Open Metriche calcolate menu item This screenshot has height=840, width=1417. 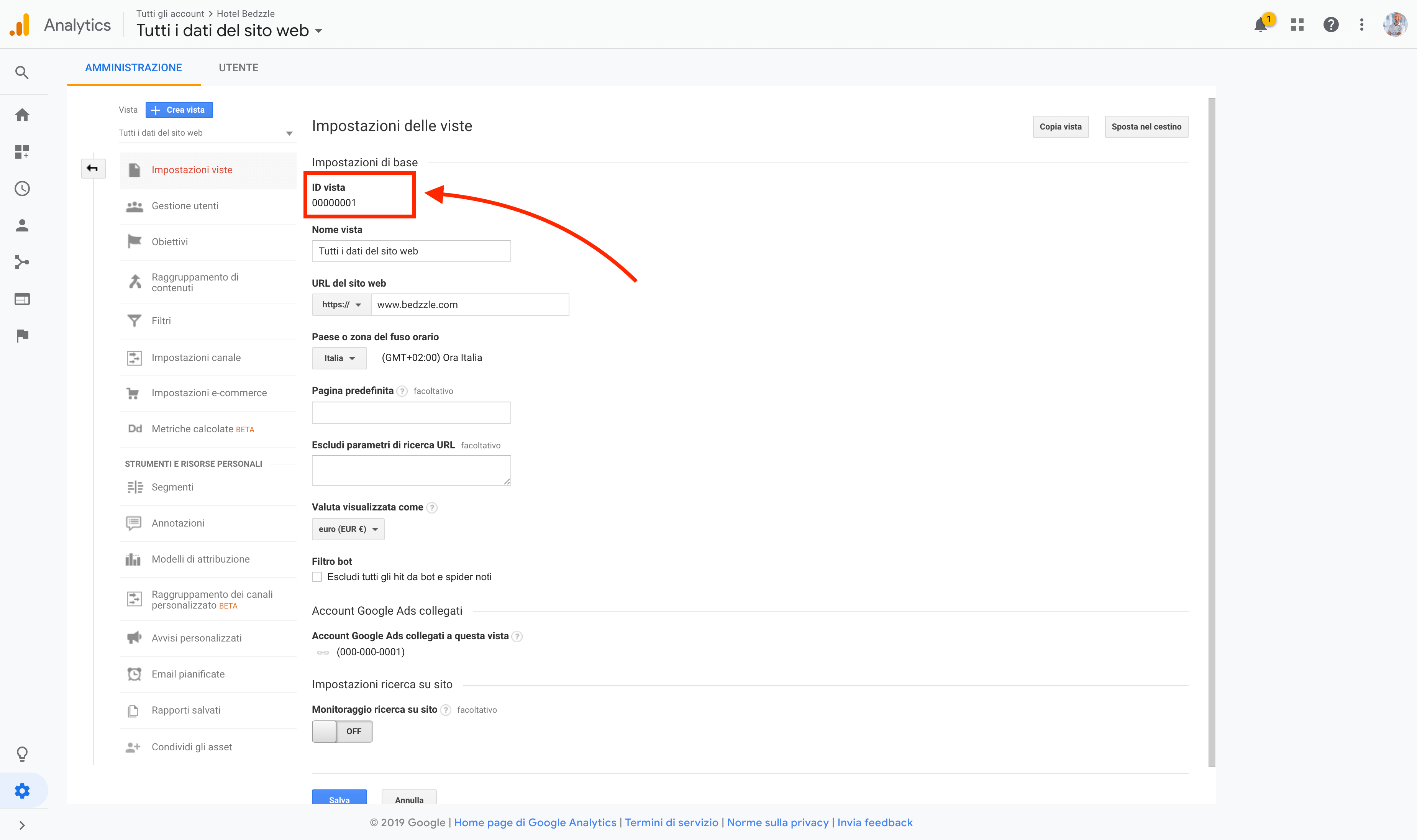208,429
